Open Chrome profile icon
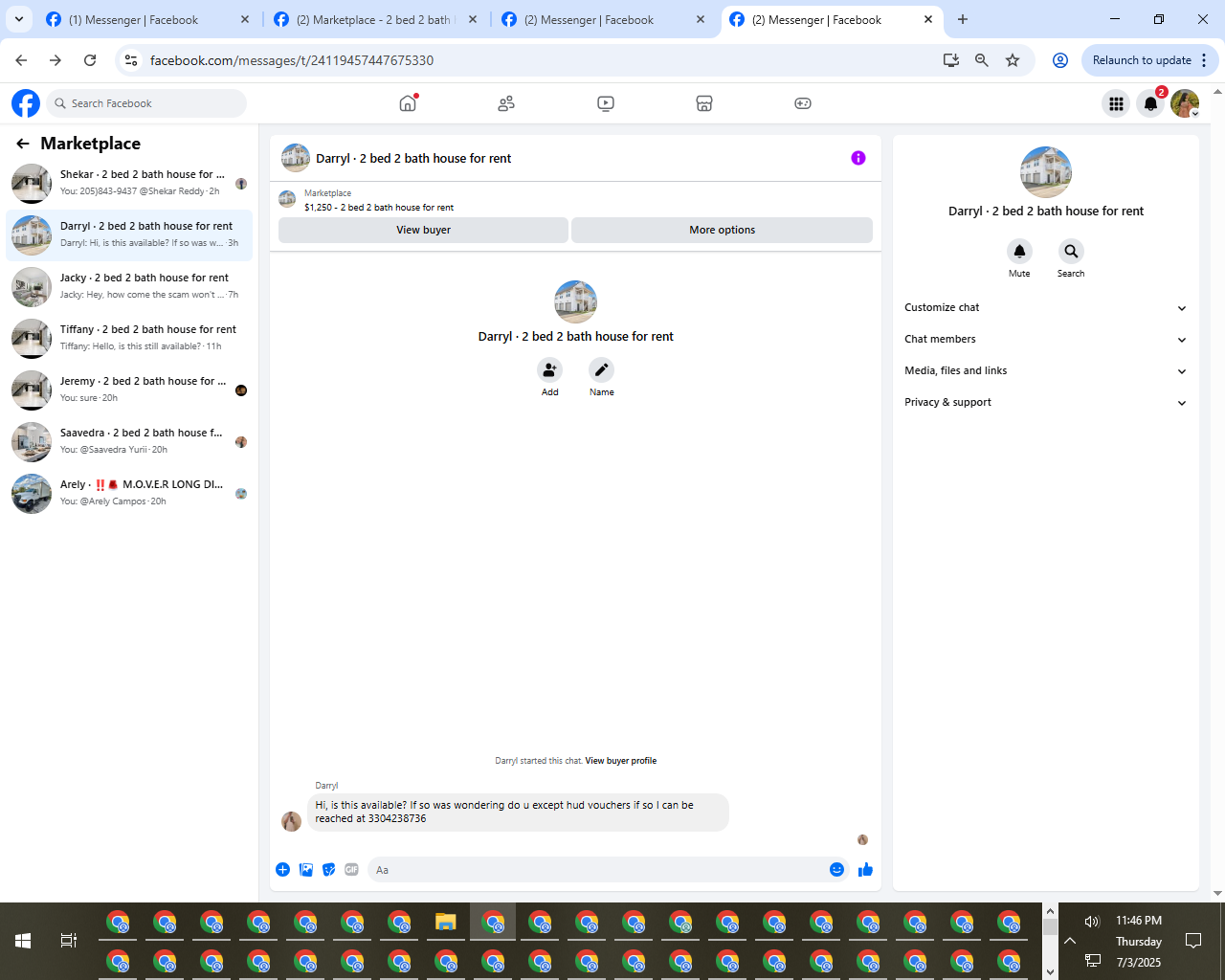 pos(1060,60)
